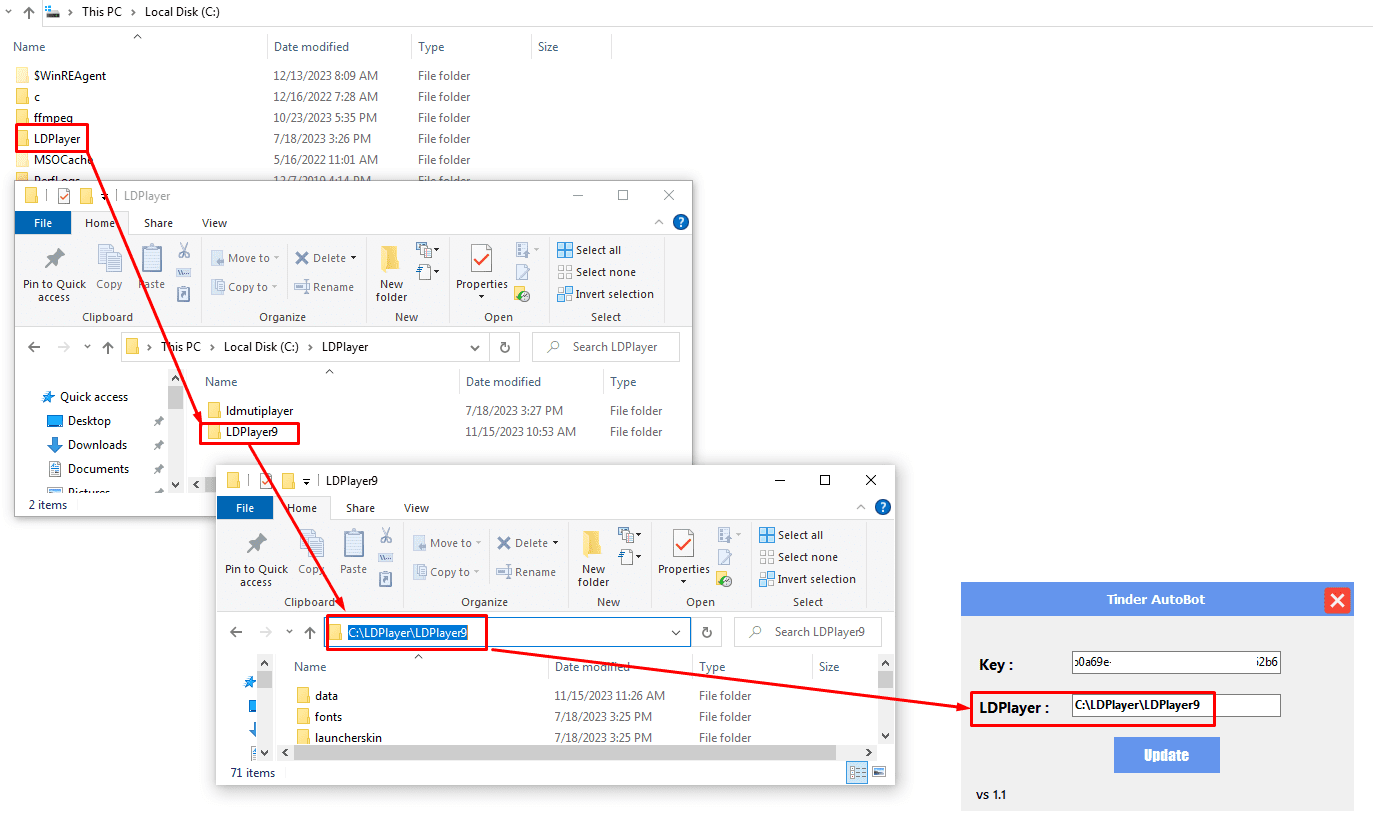Click Select all in the LDPlayer window
Viewport: 1373px width, 824px height.
pyautogui.click(x=589, y=250)
